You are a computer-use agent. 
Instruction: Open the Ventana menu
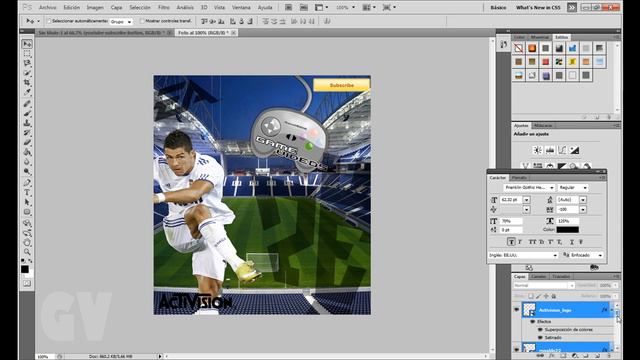click(x=241, y=7)
